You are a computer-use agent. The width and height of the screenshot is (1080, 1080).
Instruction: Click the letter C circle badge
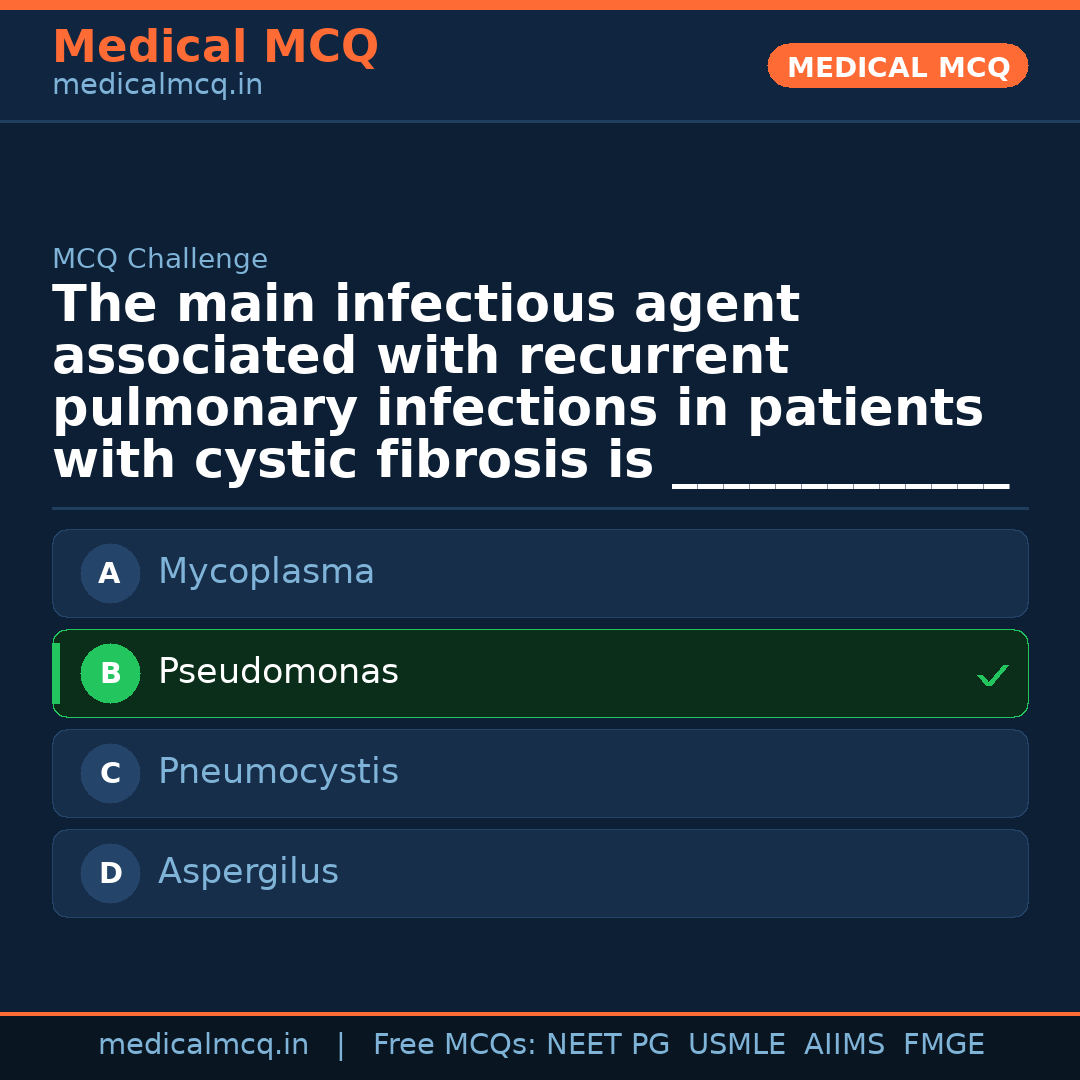pyautogui.click(x=110, y=773)
